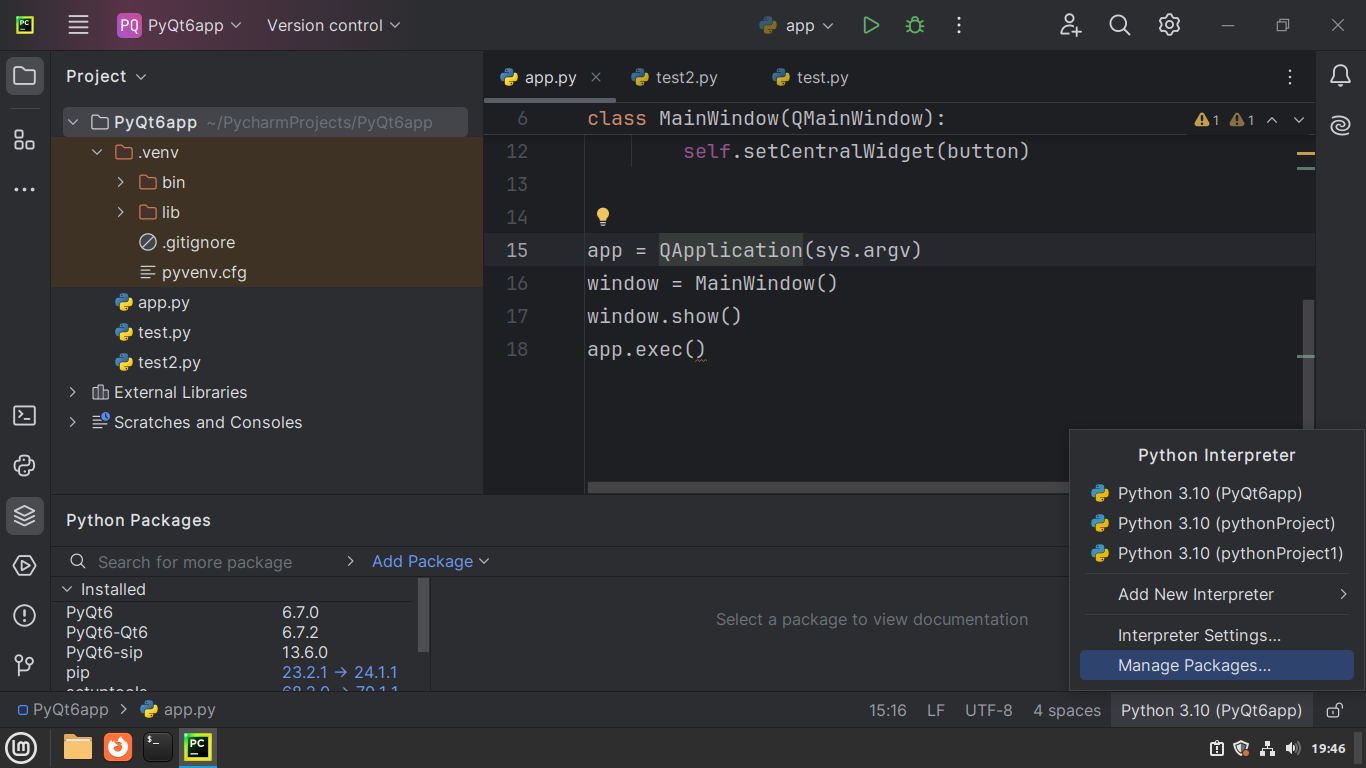Open the Version control dropdown

333,25
